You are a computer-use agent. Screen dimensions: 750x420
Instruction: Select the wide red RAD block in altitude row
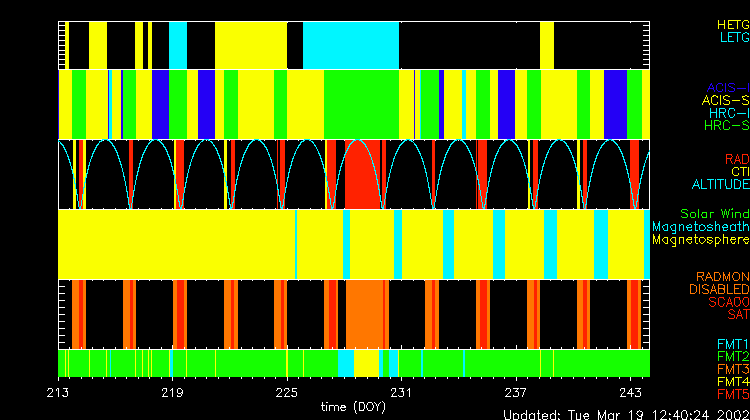click(x=364, y=175)
